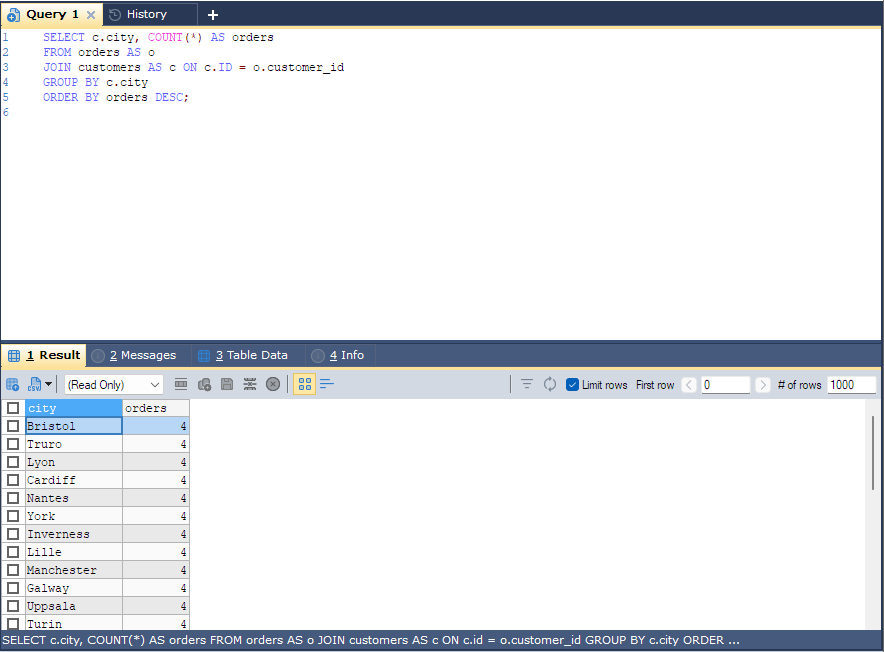Click the filter icon in result toolbar

tap(527, 385)
